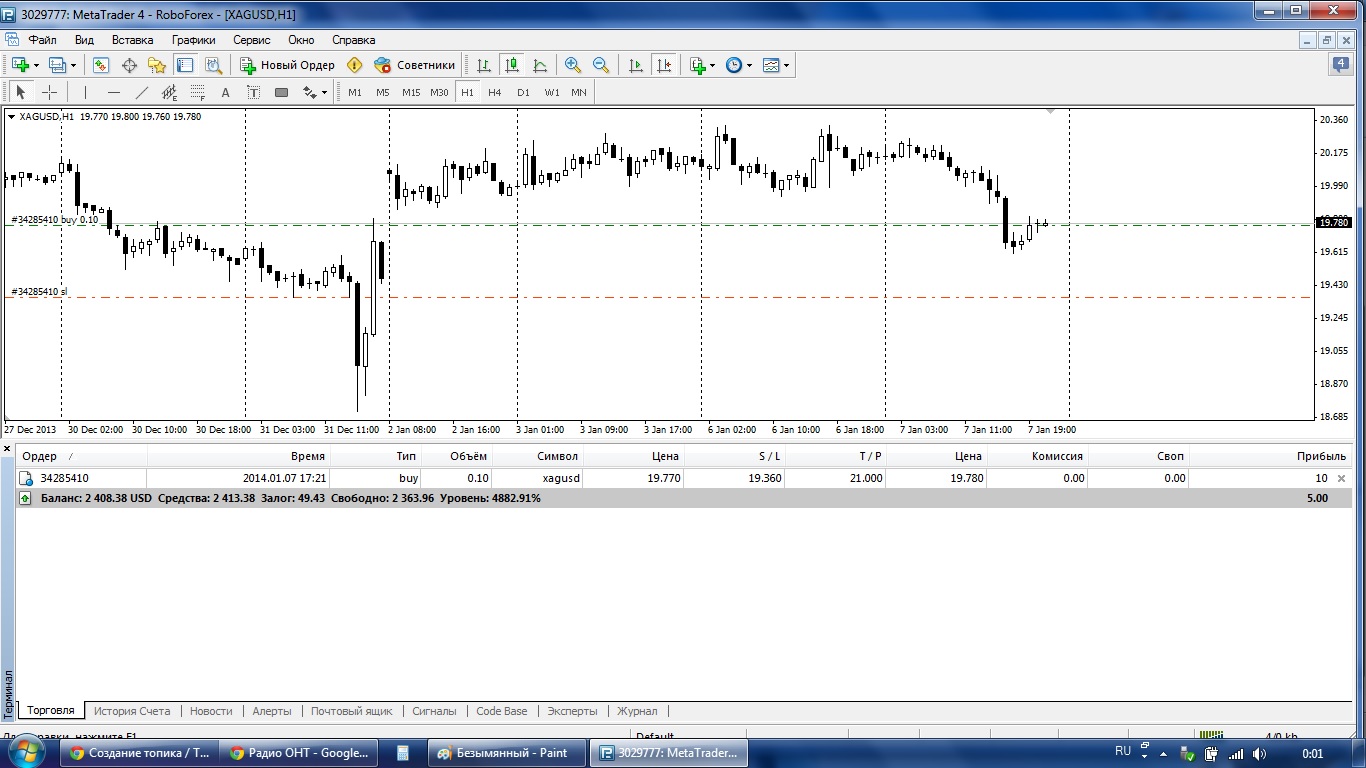Open the Графики menu
Viewport: 1366px width, 768px height.
193,40
